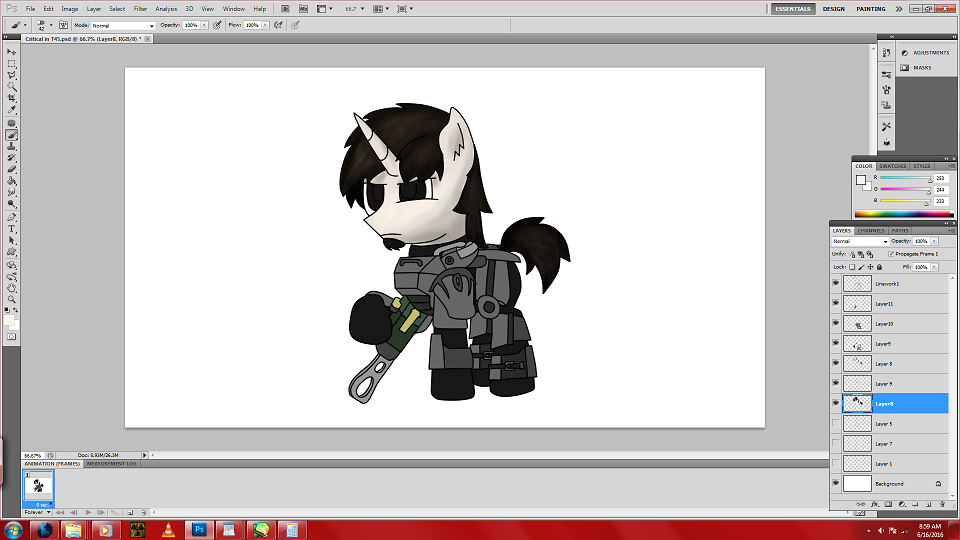Show the Layer 5 layer
The height and width of the screenshot is (540, 960).
[836, 424]
